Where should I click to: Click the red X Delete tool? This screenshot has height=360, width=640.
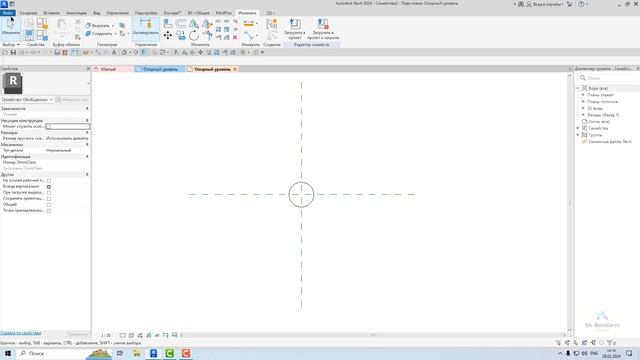pyautogui.click(x=235, y=37)
